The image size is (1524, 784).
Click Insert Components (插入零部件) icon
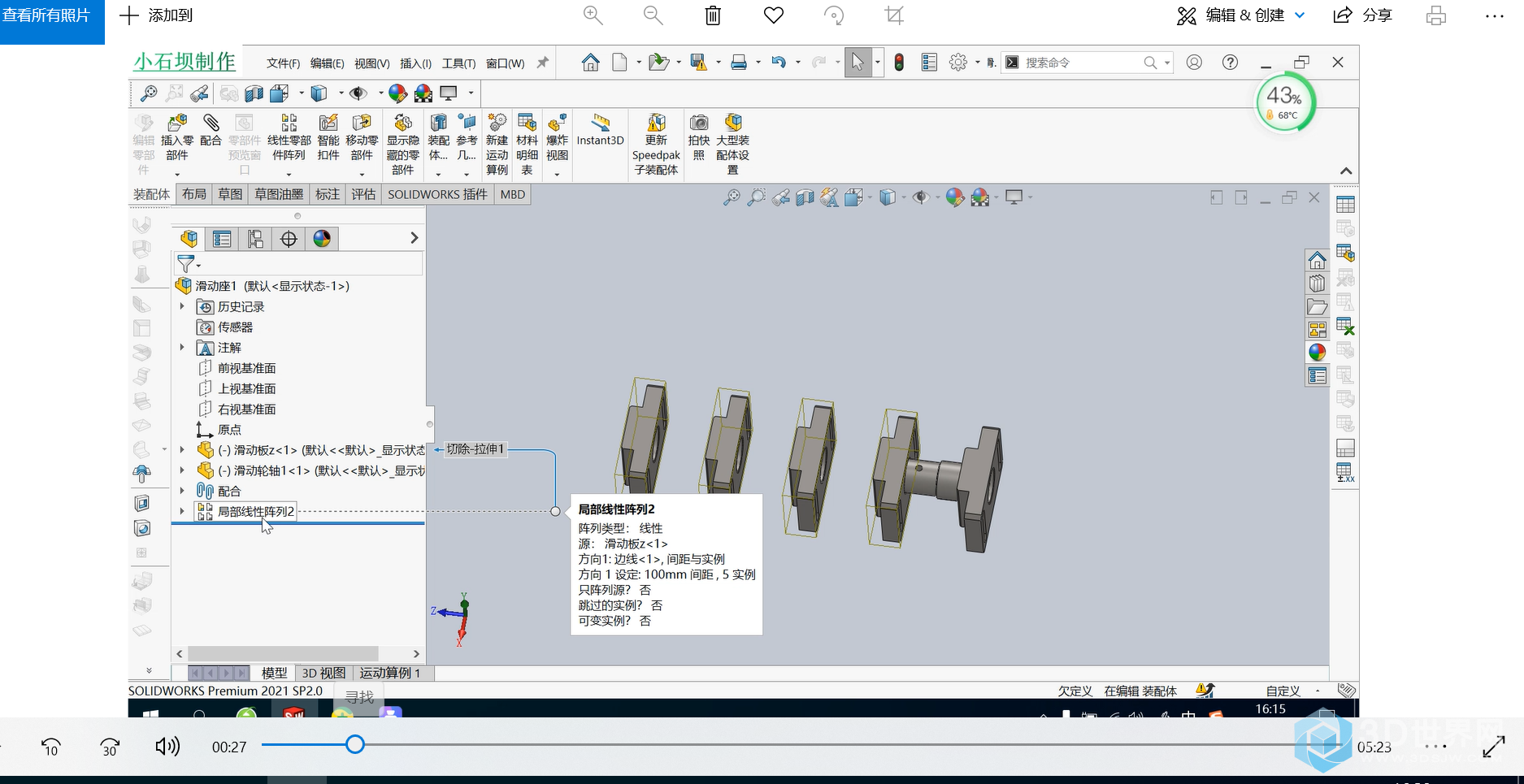click(x=177, y=123)
